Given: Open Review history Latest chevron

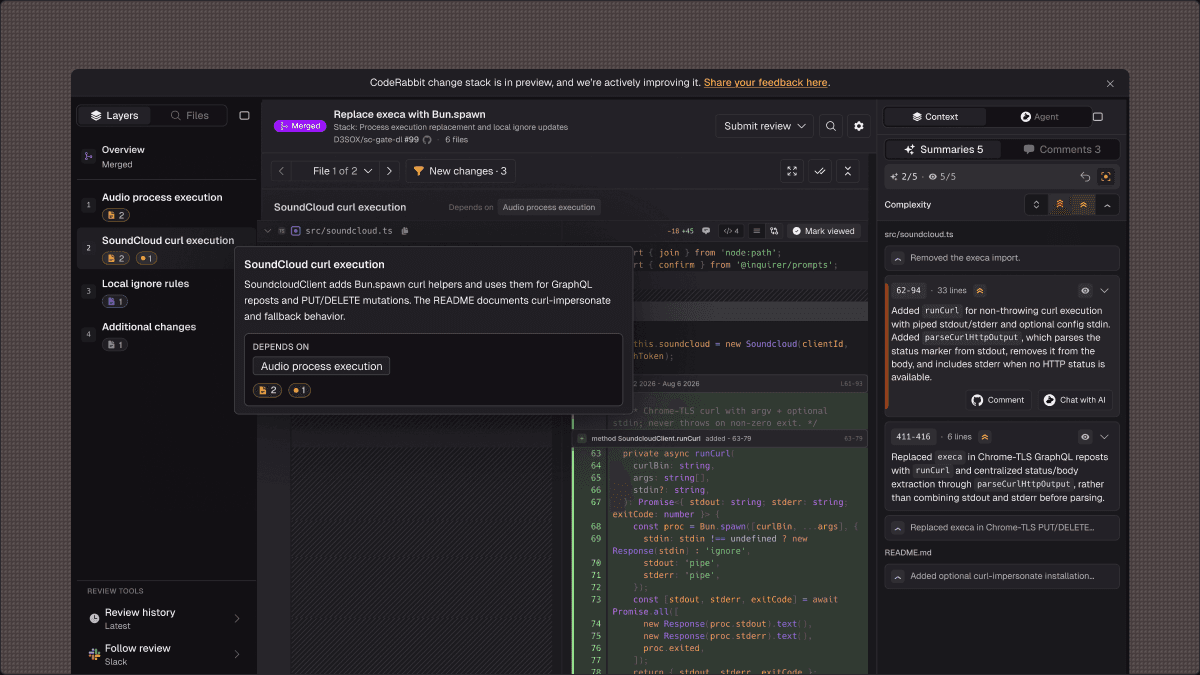Looking at the screenshot, I should [x=237, y=619].
